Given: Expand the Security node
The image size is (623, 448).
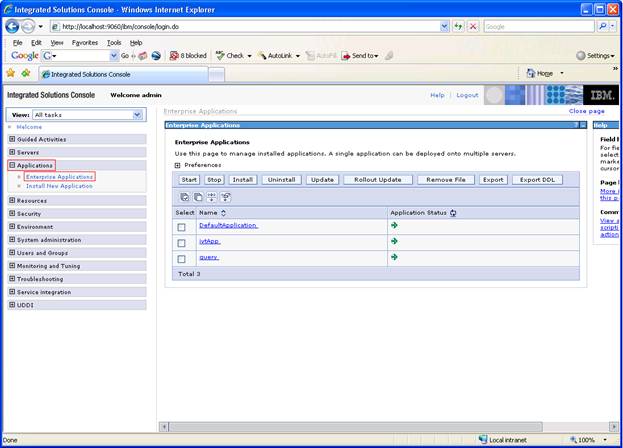Looking at the screenshot, I should [12, 213].
